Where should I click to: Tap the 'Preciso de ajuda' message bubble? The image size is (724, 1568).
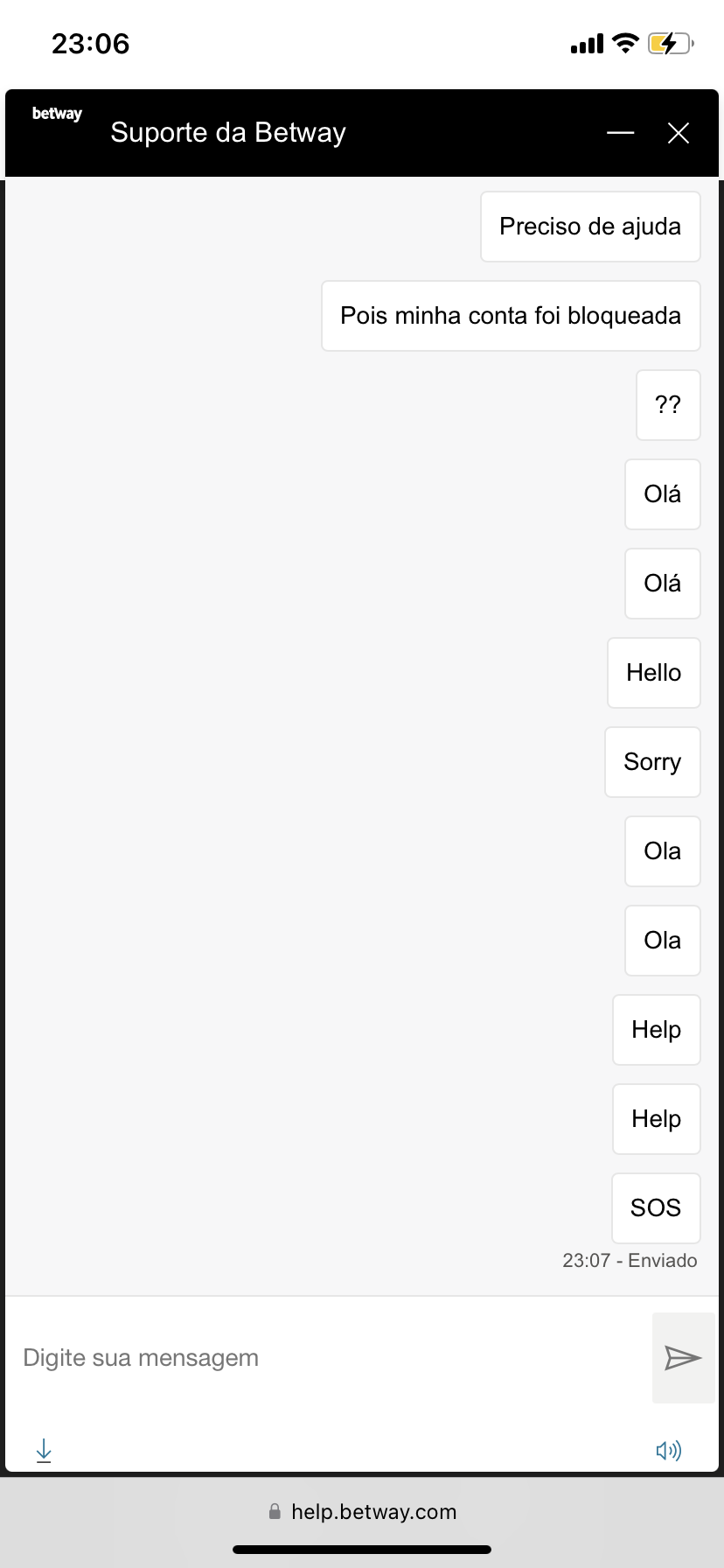590,227
